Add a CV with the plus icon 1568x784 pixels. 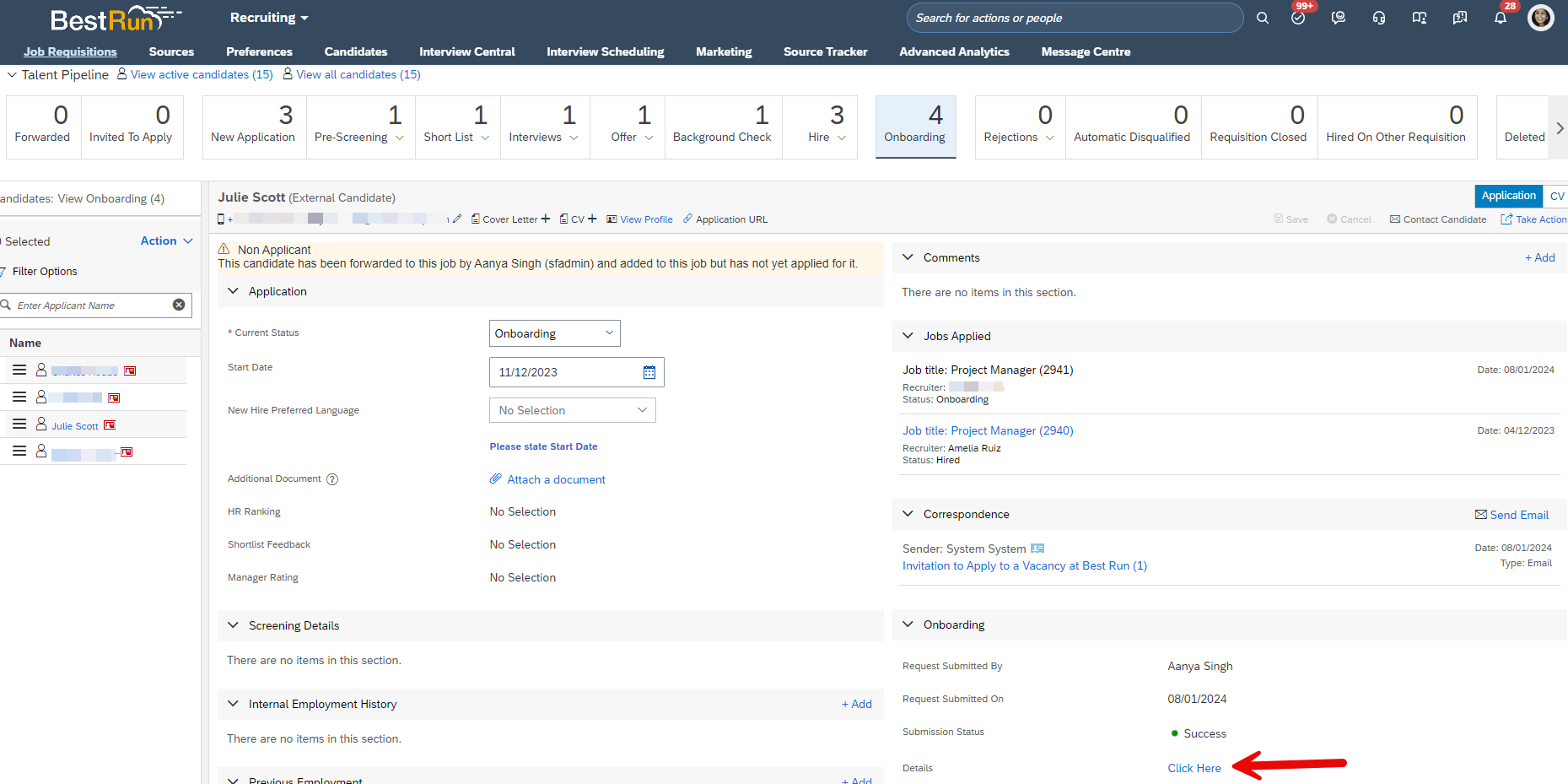coord(592,219)
